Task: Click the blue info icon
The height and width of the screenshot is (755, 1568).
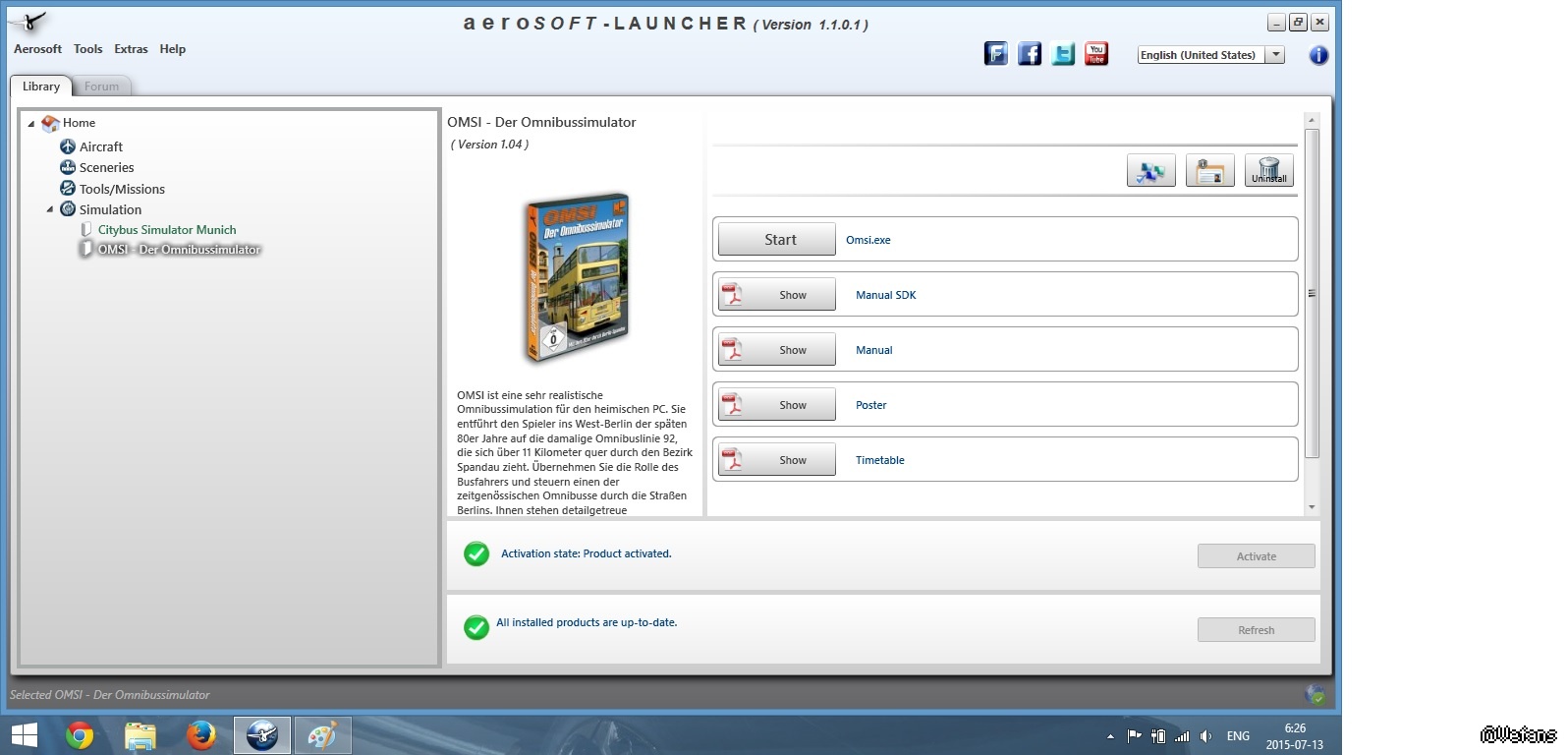Action: [x=1318, y=55]
